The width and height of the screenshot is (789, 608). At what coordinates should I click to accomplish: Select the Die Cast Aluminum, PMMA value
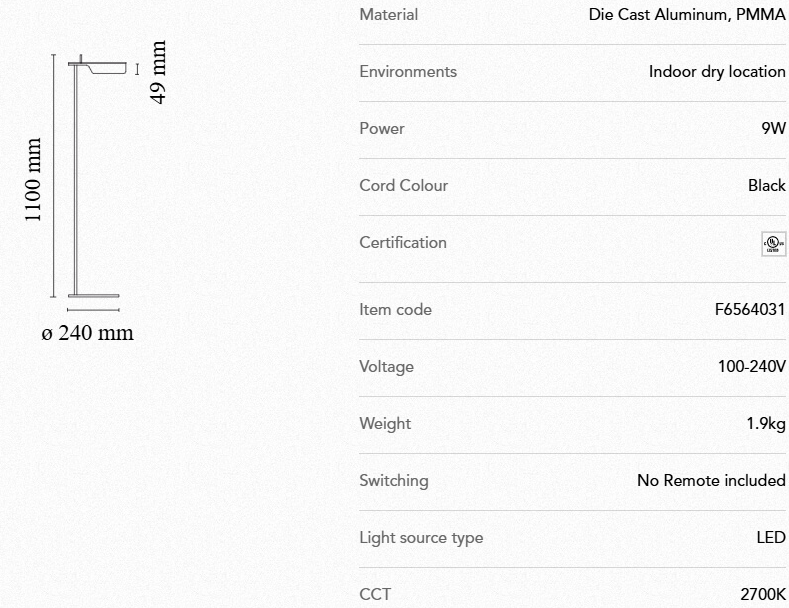[687, 15]
